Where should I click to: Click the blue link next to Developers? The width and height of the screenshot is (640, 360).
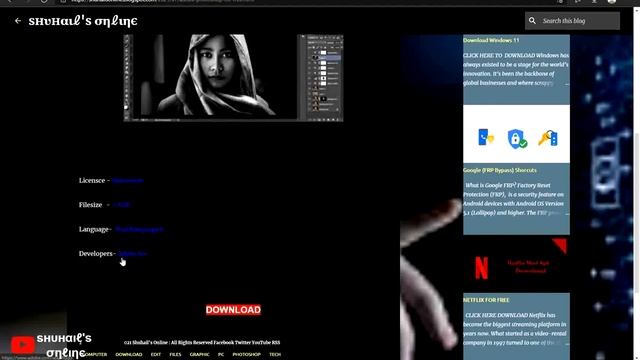(x=133, y=253)
